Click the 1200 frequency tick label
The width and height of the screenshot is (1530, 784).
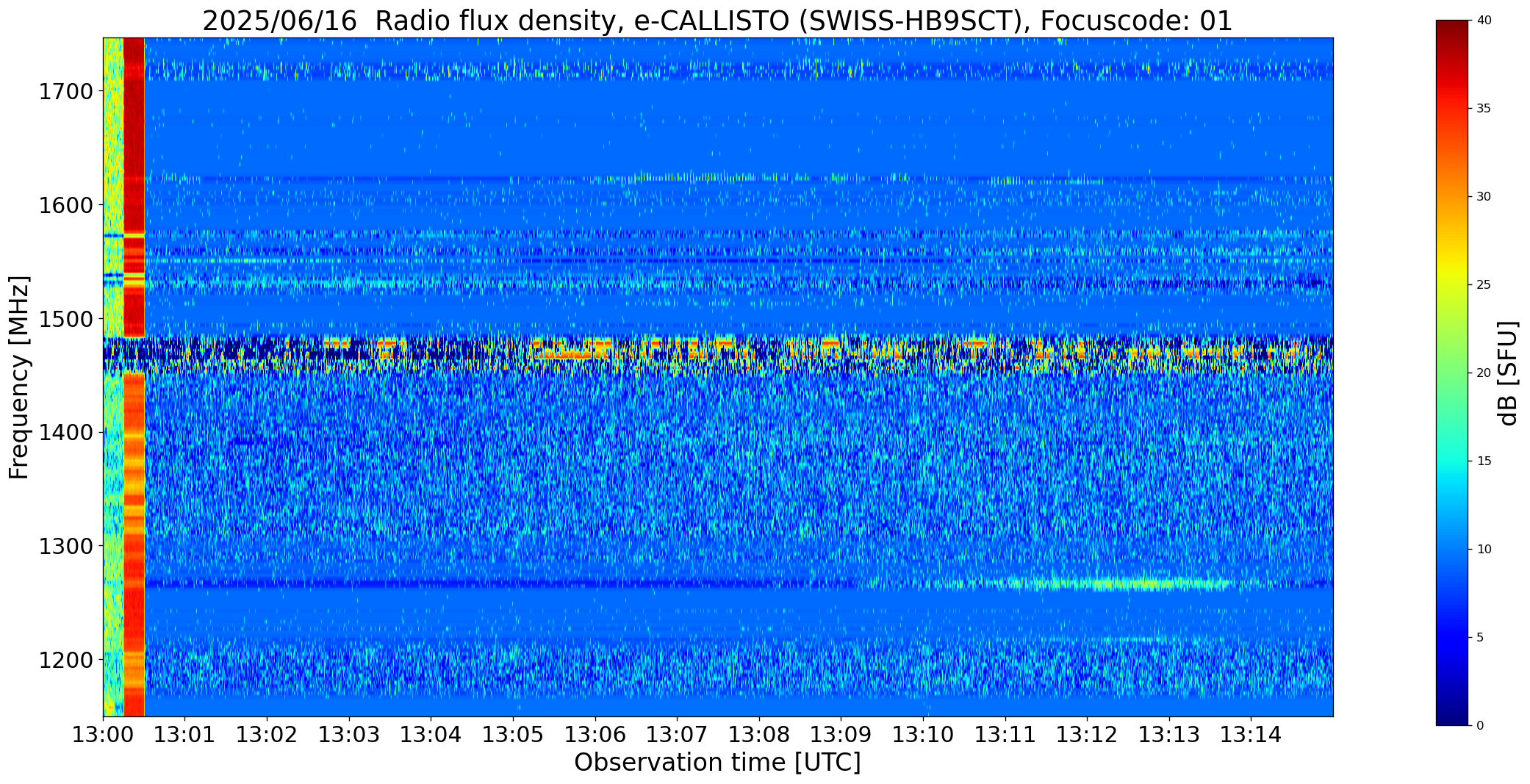65,660
